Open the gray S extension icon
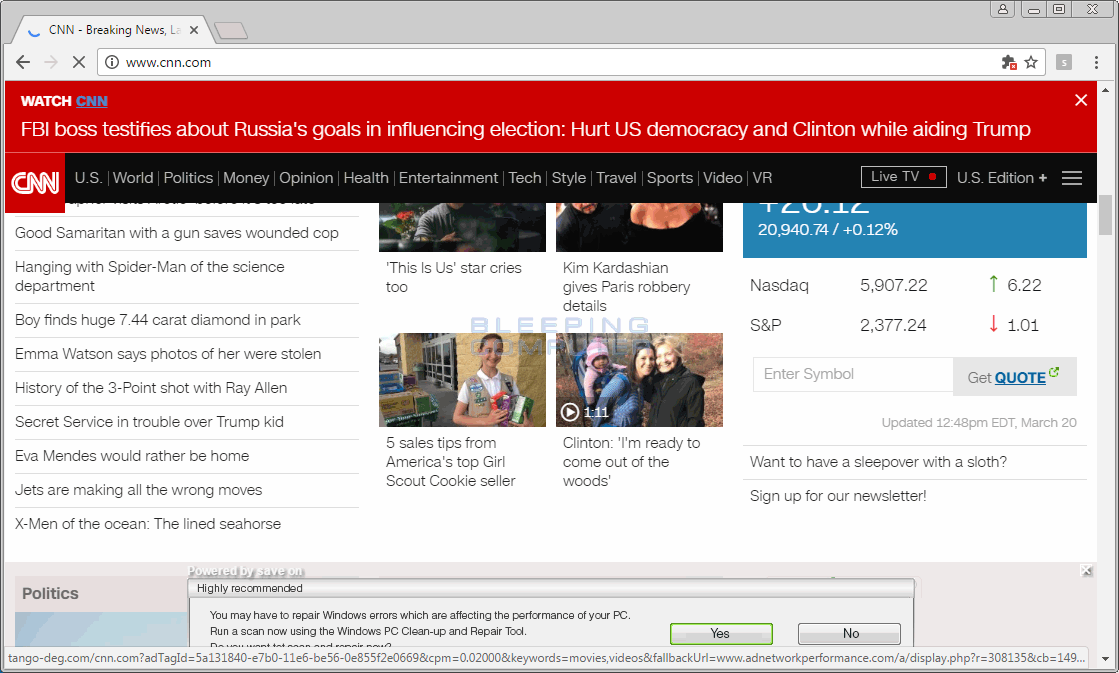This screenshot has width=1119, height=673. click(x=1063, y=62)
